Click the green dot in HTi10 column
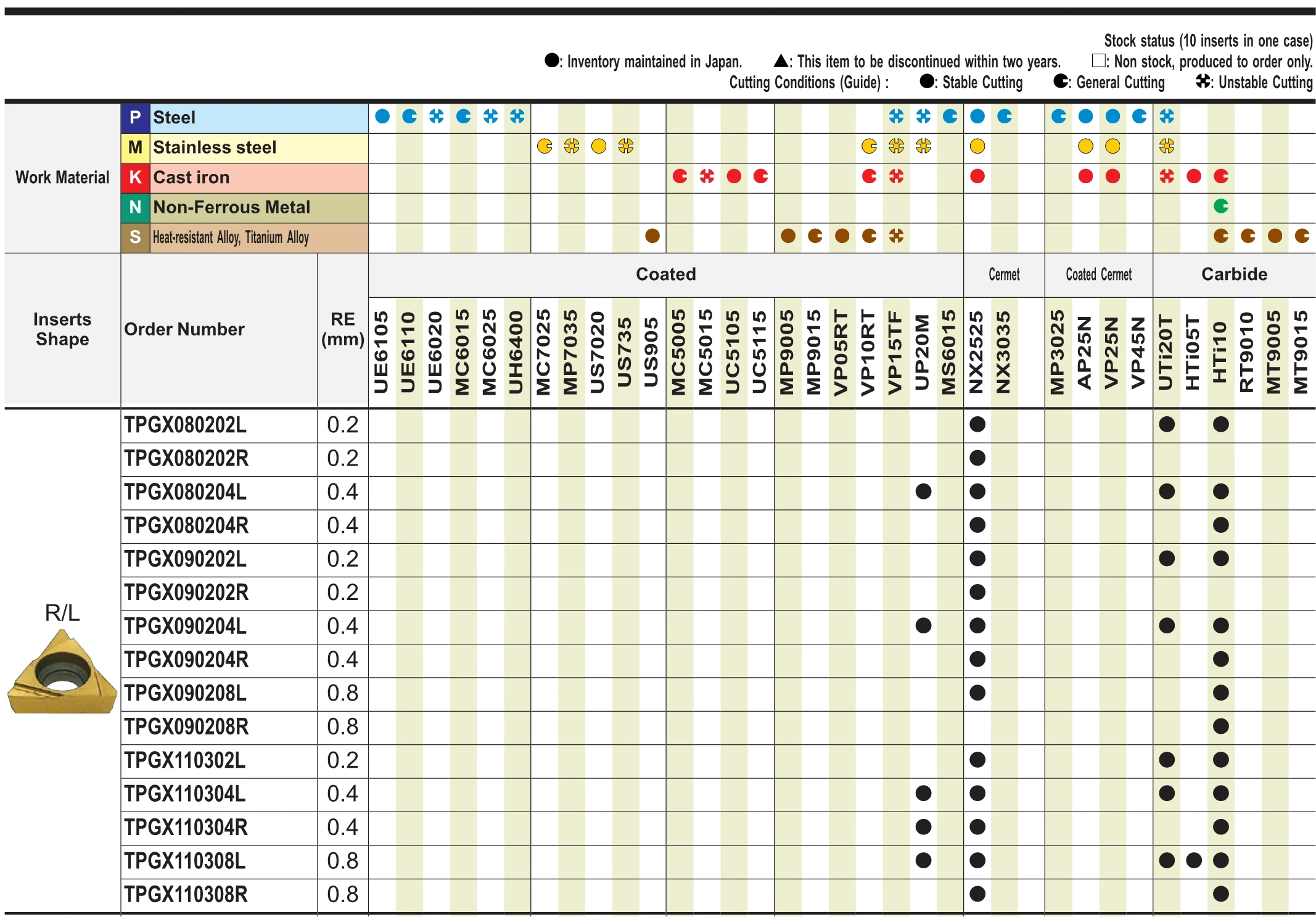 point(1220,206)
